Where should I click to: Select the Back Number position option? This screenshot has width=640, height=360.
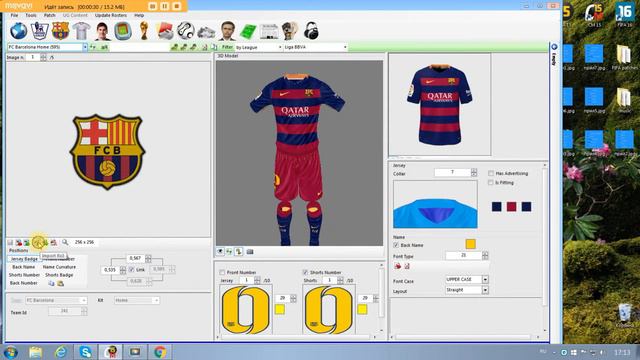[x=23, y=283]
